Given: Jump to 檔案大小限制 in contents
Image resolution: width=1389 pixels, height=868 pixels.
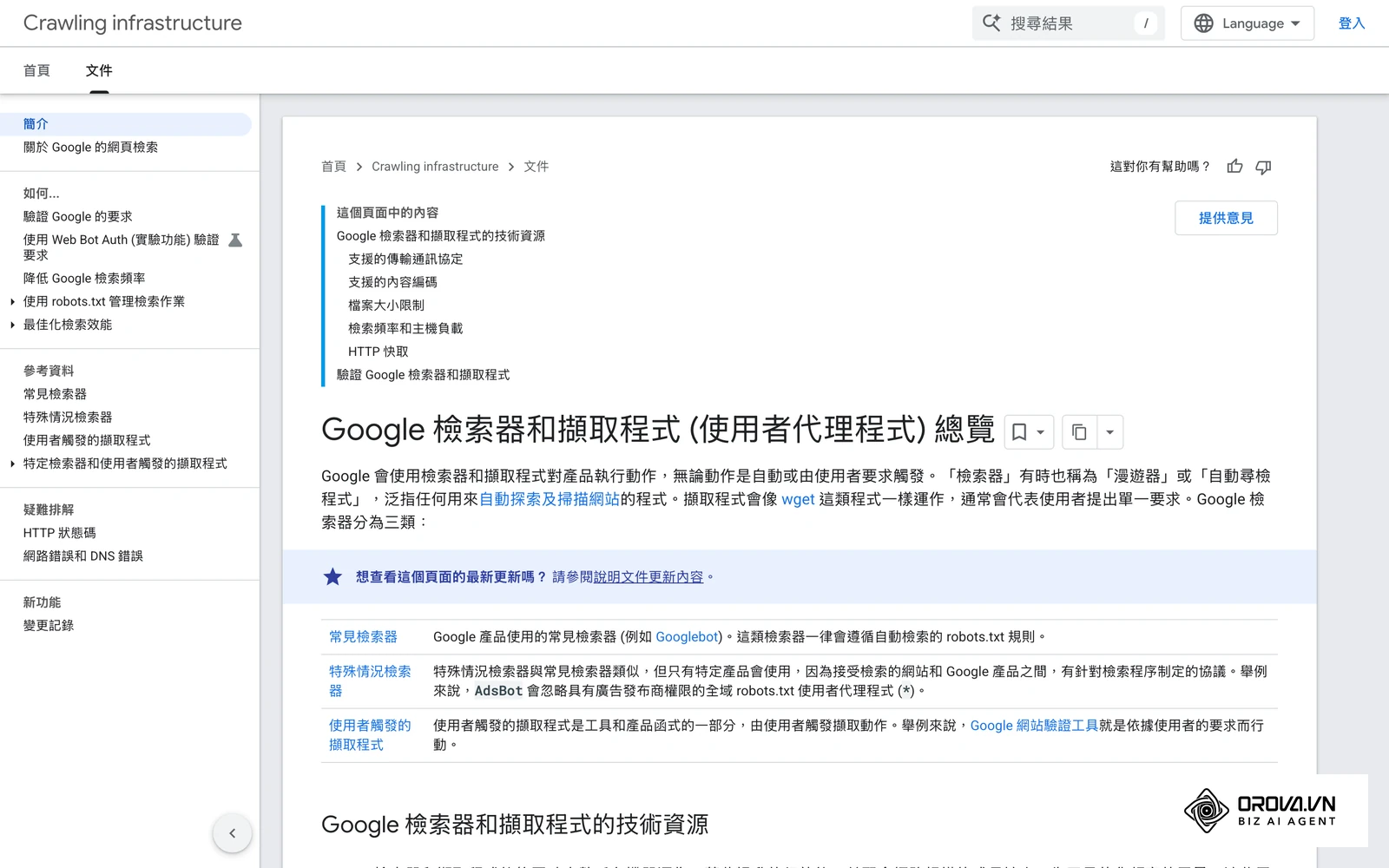Looking at the screenshot, I should (386, 306).
